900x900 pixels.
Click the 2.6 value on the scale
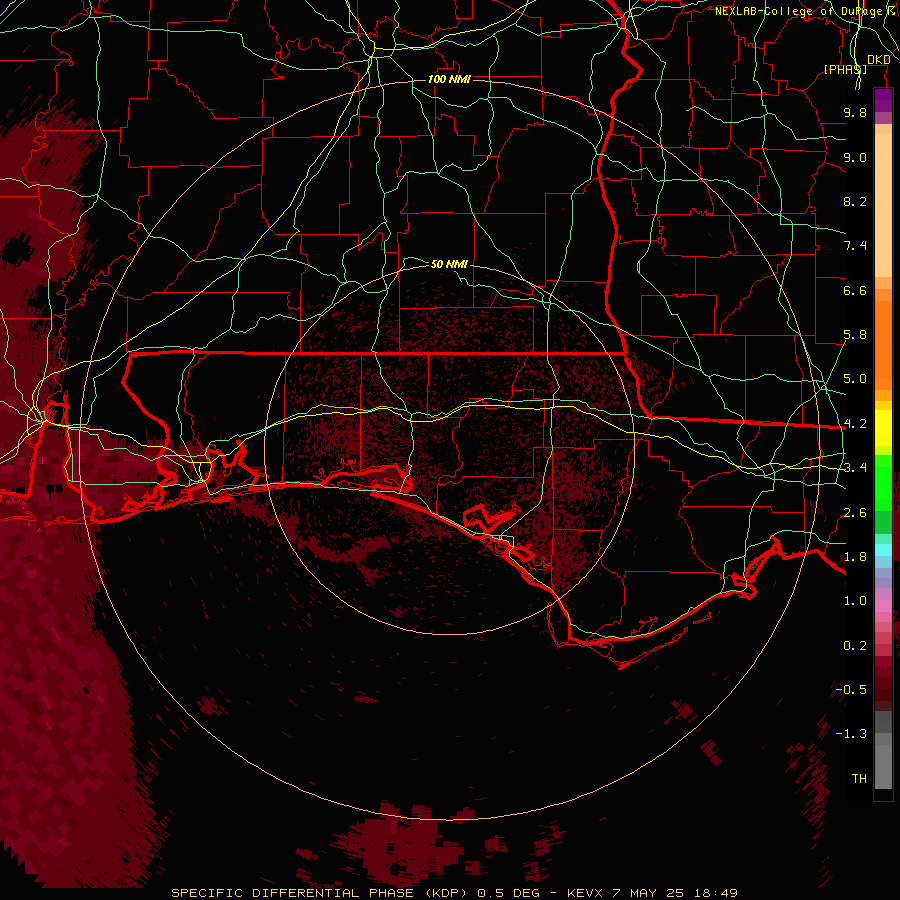(x=855, y=513)
